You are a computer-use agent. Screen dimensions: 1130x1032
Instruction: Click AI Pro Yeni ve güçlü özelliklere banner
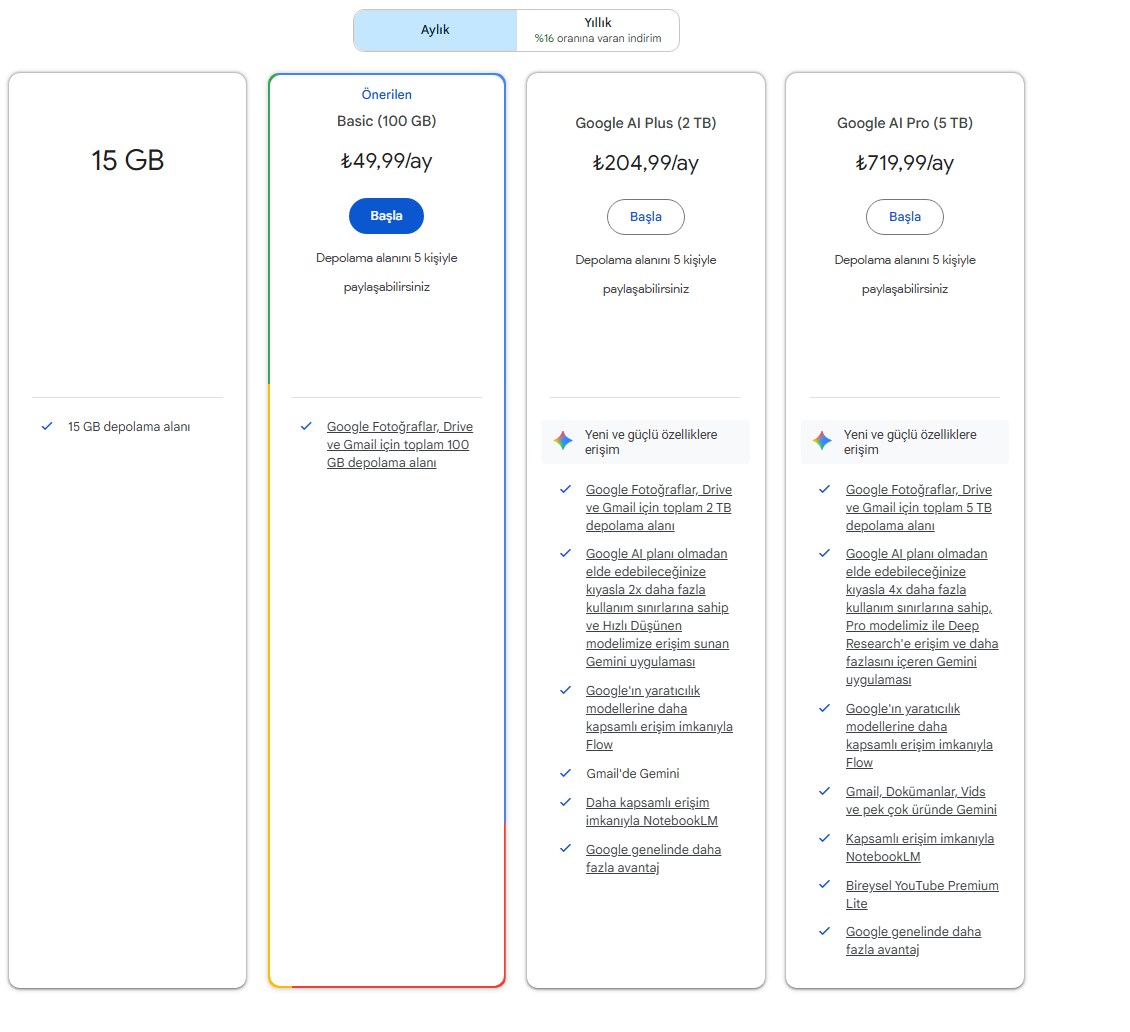pos(904,442)
